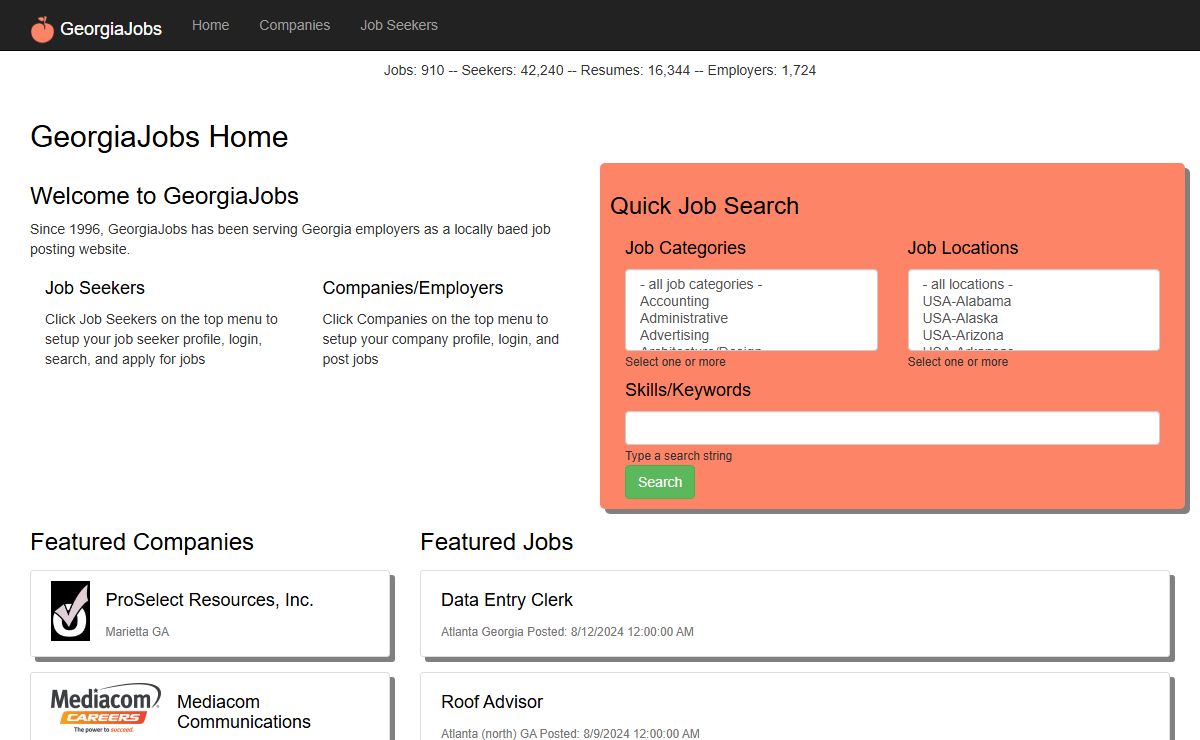Click the 'Job Locations' label

(x=963, y=248)
